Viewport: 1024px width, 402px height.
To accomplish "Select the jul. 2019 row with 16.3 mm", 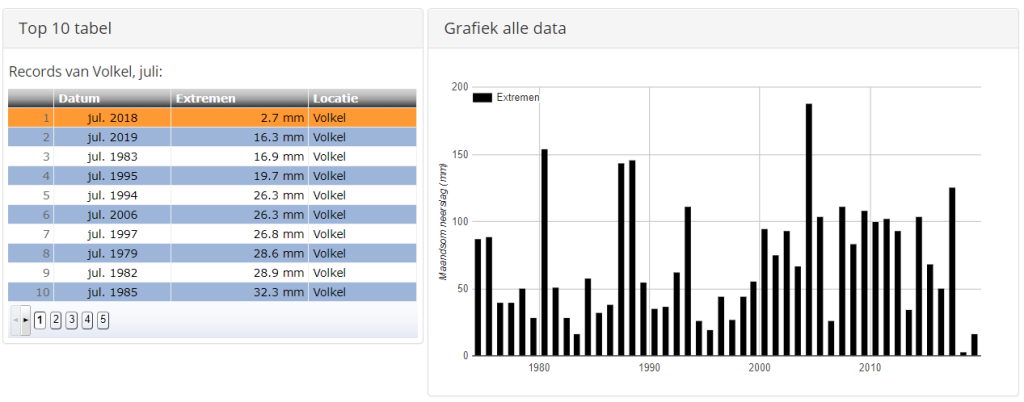I will [x=212, y=138].
